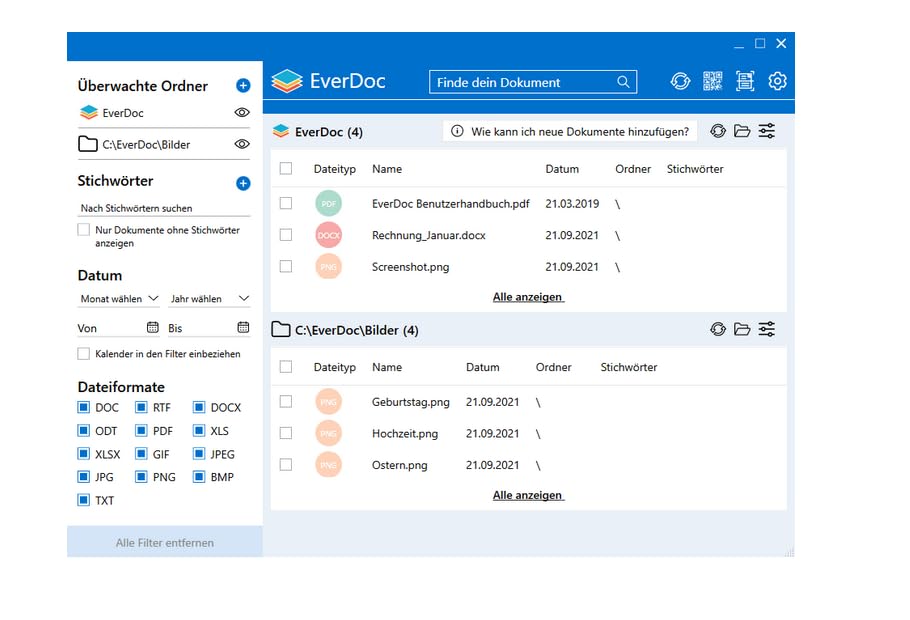Focus the Finde dein Dokument search field
The height and width of the screenshot is (620, 910).
(x=533, y=82)
